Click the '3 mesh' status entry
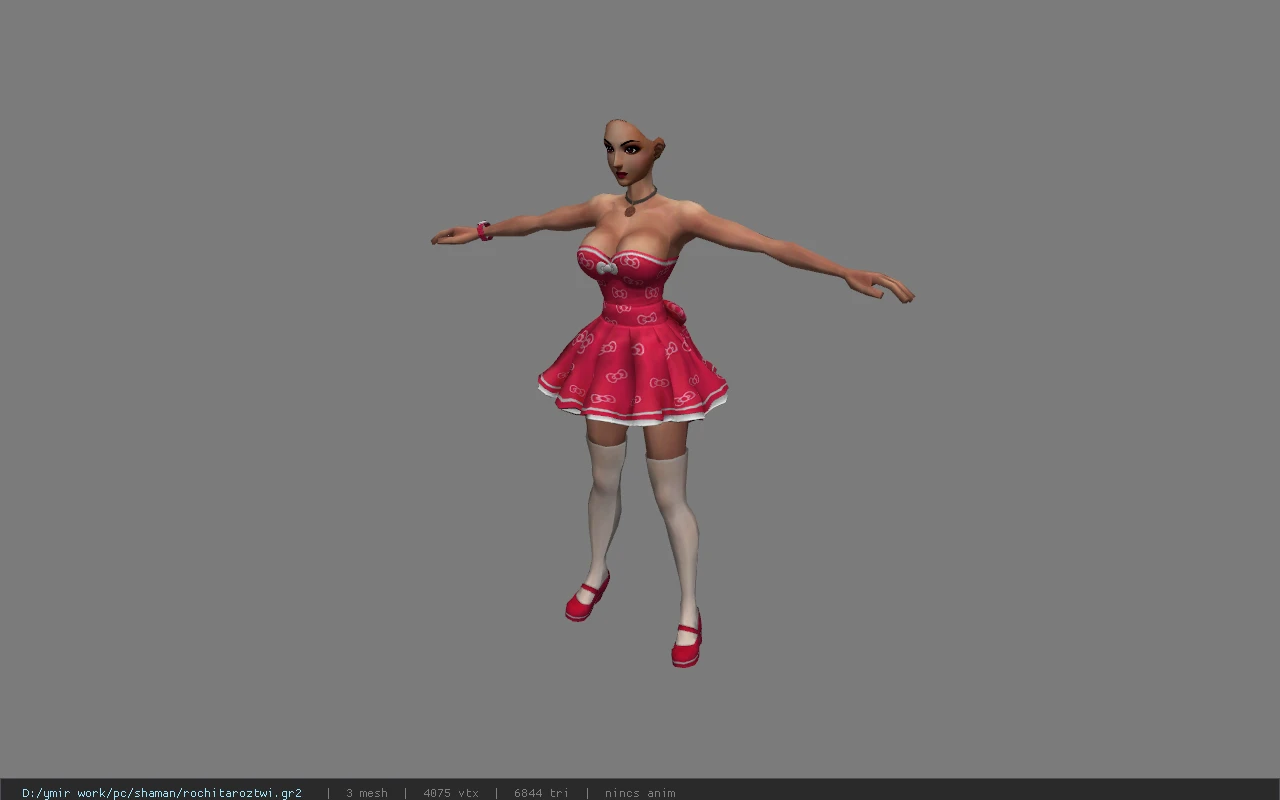This screenshot has width=1280, height=800. click(x=367, y=793)
